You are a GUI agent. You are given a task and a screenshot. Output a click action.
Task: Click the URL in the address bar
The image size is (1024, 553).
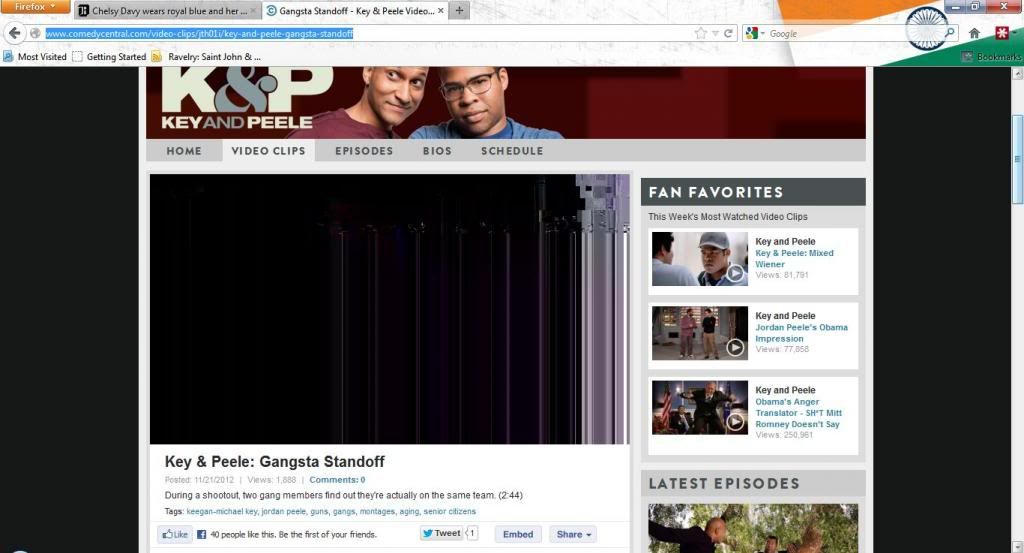tap(199, 33)
